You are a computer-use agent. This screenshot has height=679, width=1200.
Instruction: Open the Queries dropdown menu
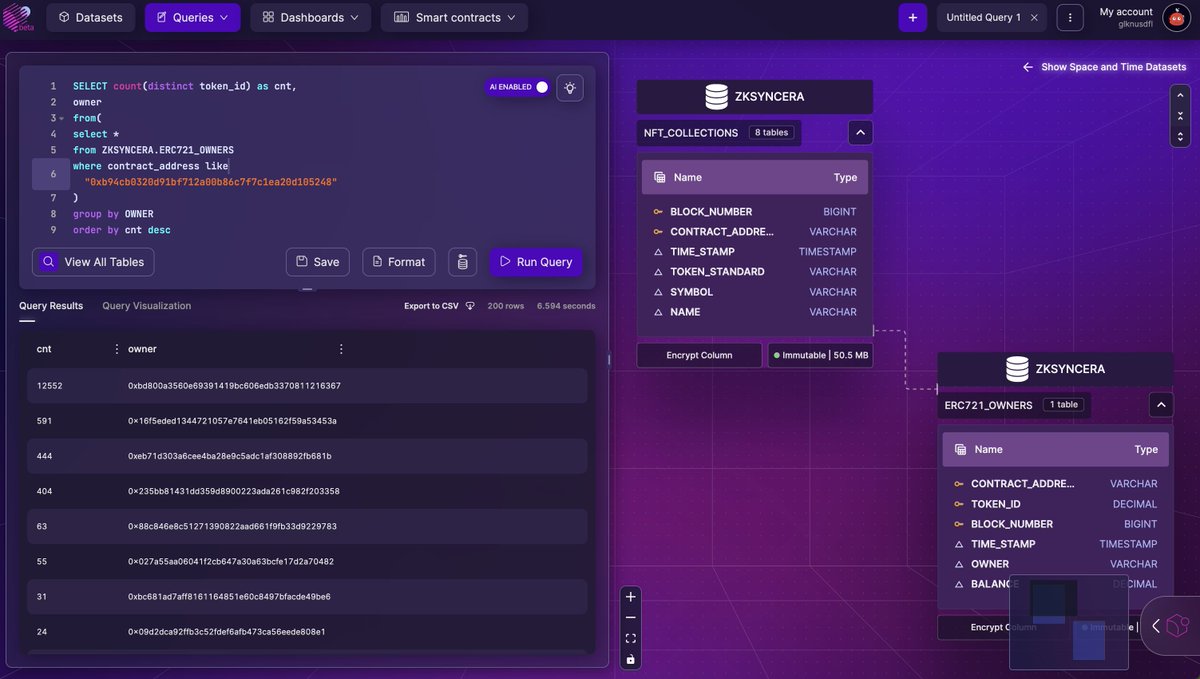(192, 17)
